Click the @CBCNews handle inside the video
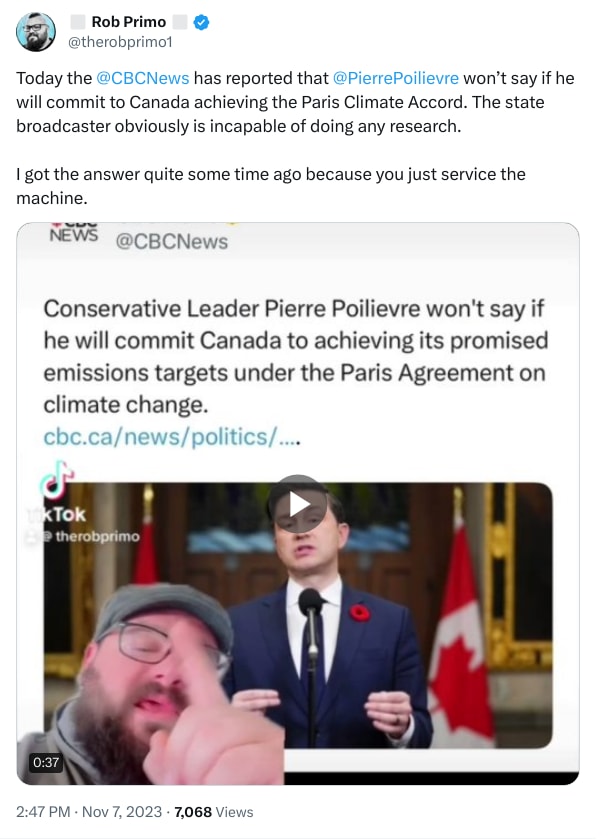This screenshot has width=611, height=839. pos(172,241)
